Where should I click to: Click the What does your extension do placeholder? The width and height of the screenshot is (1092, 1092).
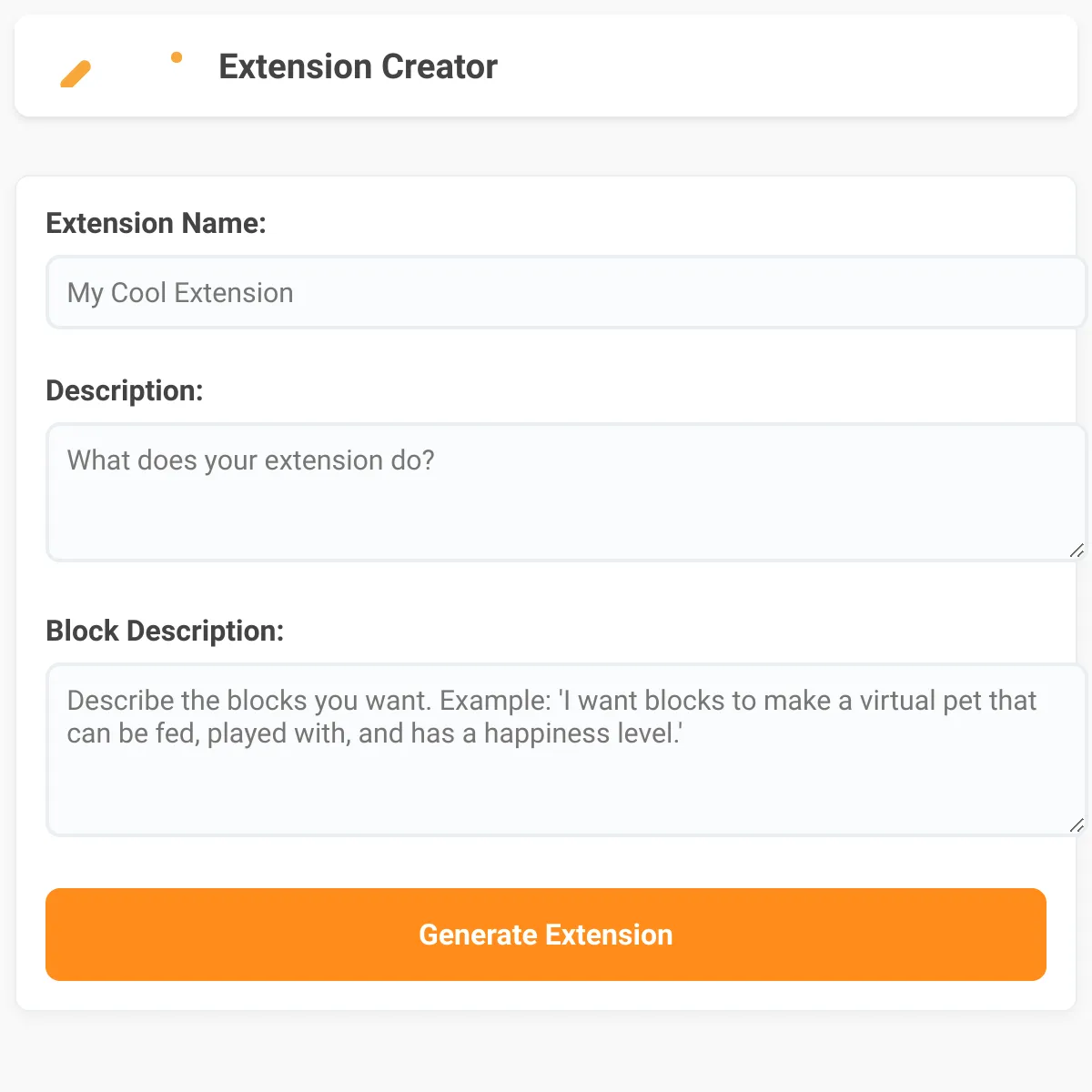click(250, 460)
